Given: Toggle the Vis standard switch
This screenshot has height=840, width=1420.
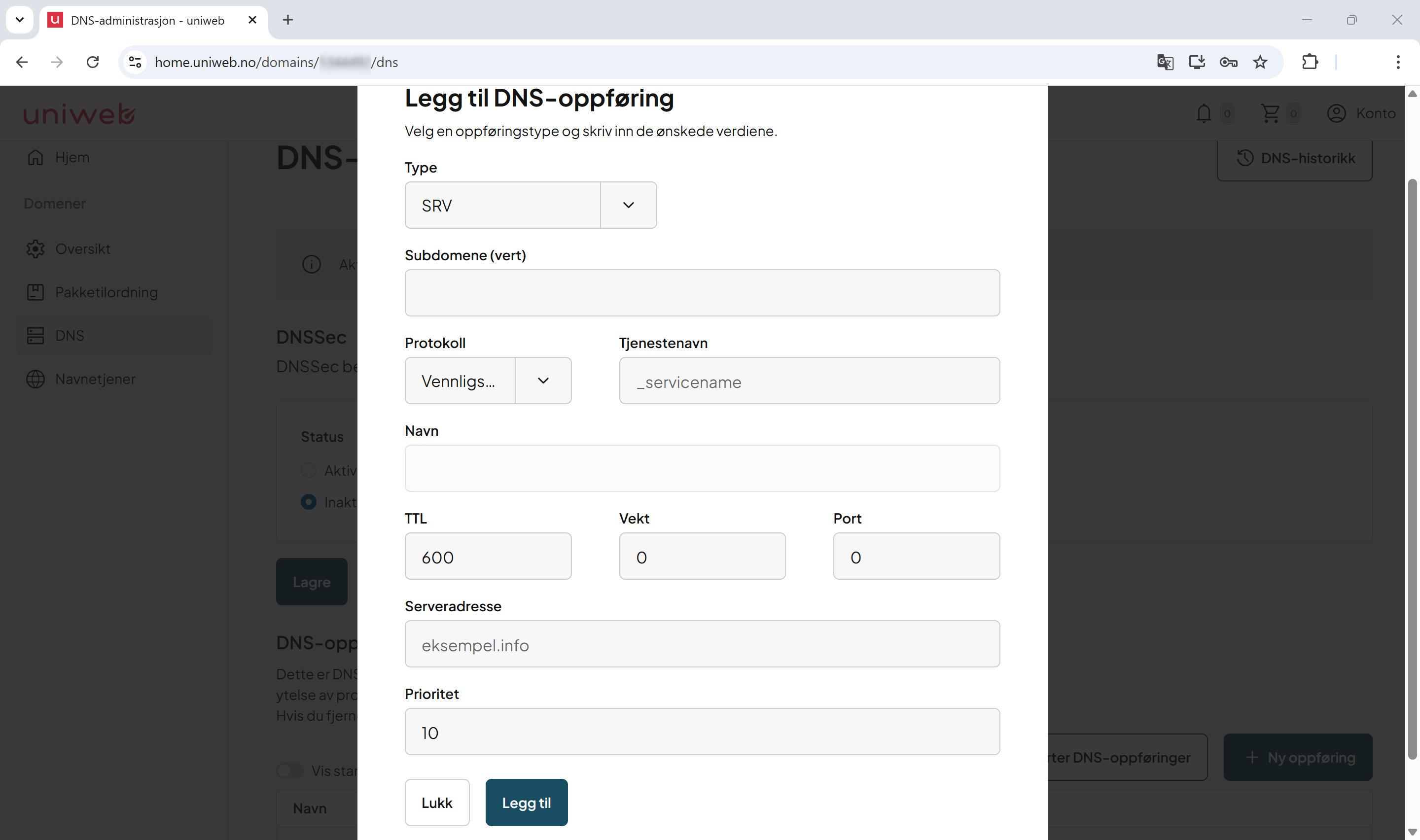Looking at the screenshot, I should pyautogui.click(x=290, y=770).
